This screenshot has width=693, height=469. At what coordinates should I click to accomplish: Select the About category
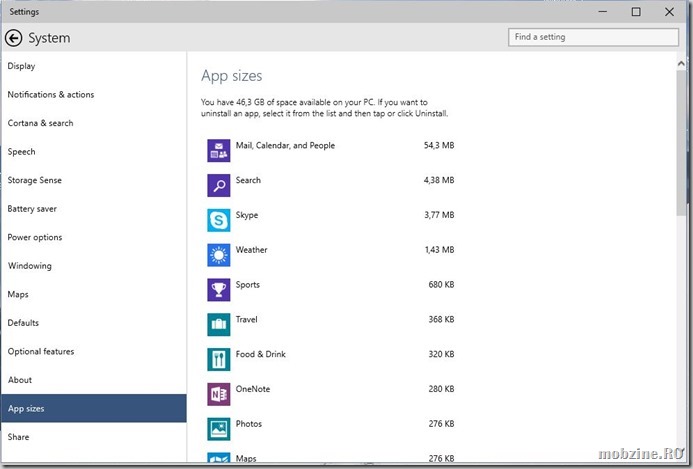click(x=93, y=380)
